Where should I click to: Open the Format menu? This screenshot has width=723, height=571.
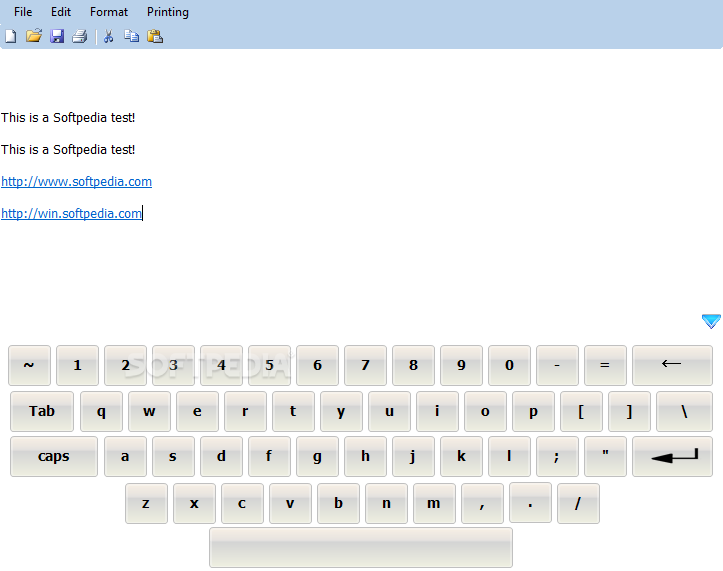(x=109, y=12)
